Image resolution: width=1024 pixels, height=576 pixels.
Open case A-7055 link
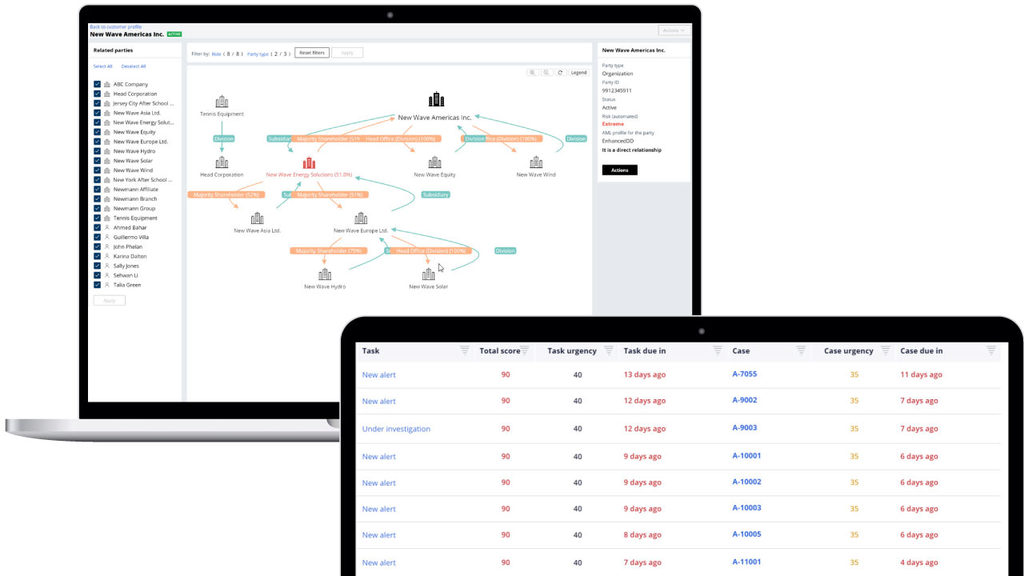(744, 374)
